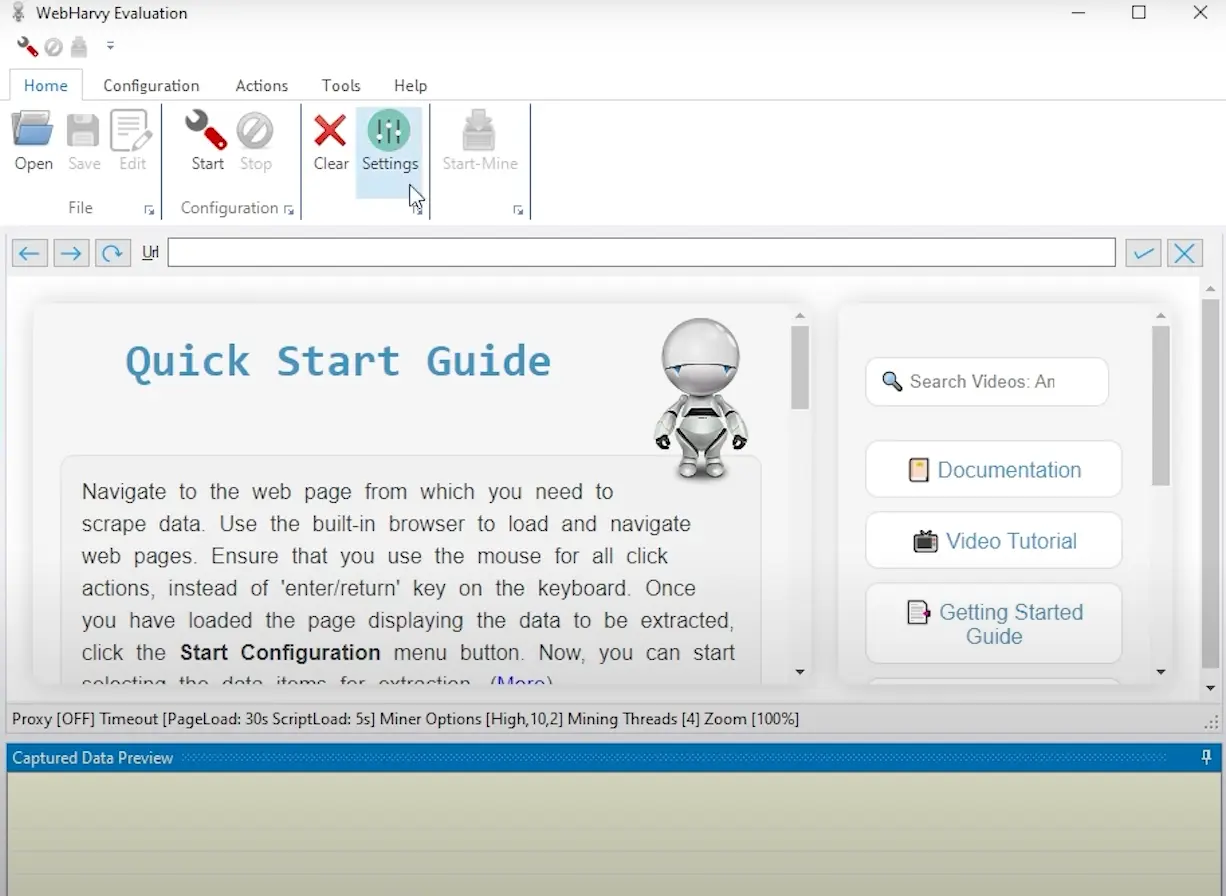Open the quick access toolbar customize dropdown
The width and height of the screenshot is (1226, 896).
tap(110, 46)
